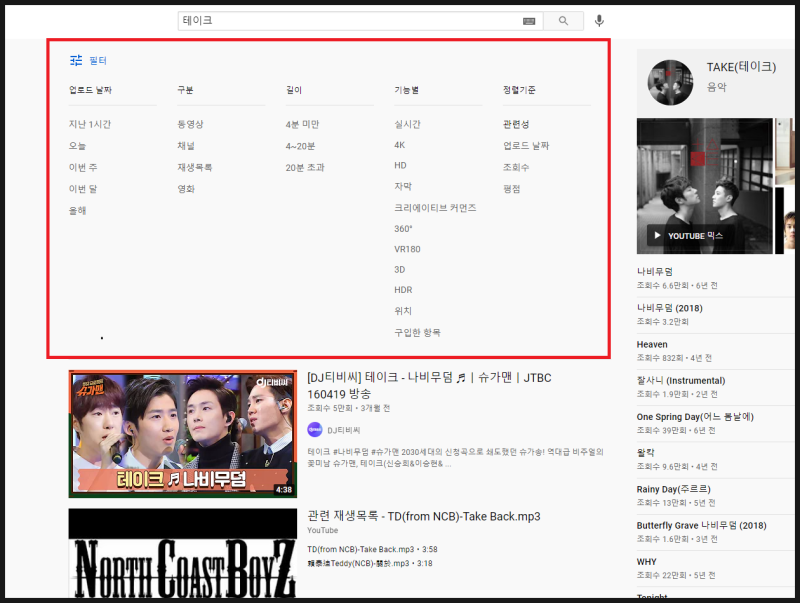
Task: Enable the 구입한 항목 filter
Action: (417, 333)
